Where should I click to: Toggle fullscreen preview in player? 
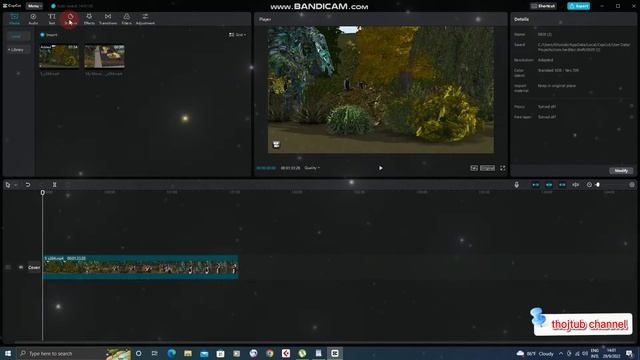coord(502,168)
